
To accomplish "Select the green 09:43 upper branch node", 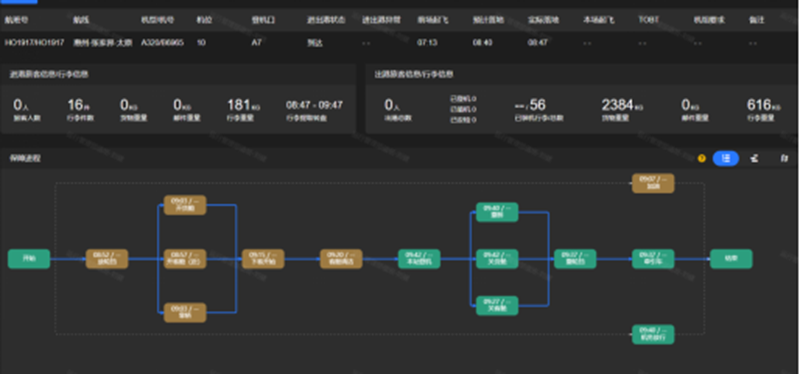I will [x=497, y=212].
